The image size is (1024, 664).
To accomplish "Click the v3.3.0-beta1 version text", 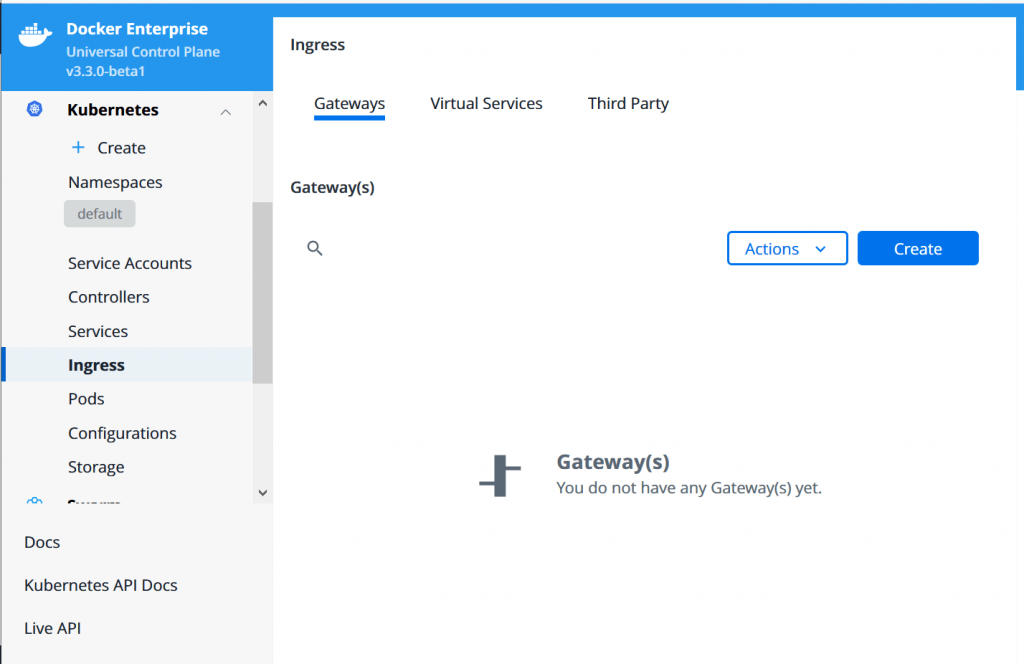I will coord(105,71).
